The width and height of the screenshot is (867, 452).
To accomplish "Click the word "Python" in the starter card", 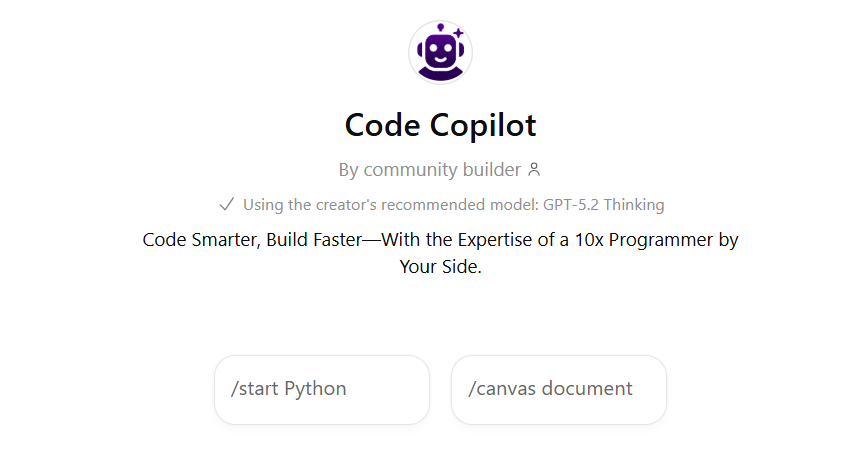I will (315, 389).
